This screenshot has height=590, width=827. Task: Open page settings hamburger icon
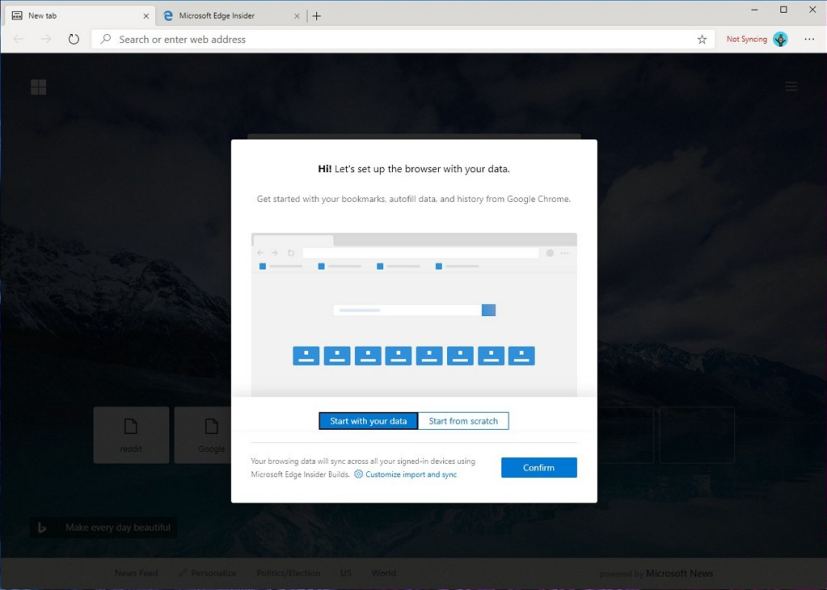[791, 86]
